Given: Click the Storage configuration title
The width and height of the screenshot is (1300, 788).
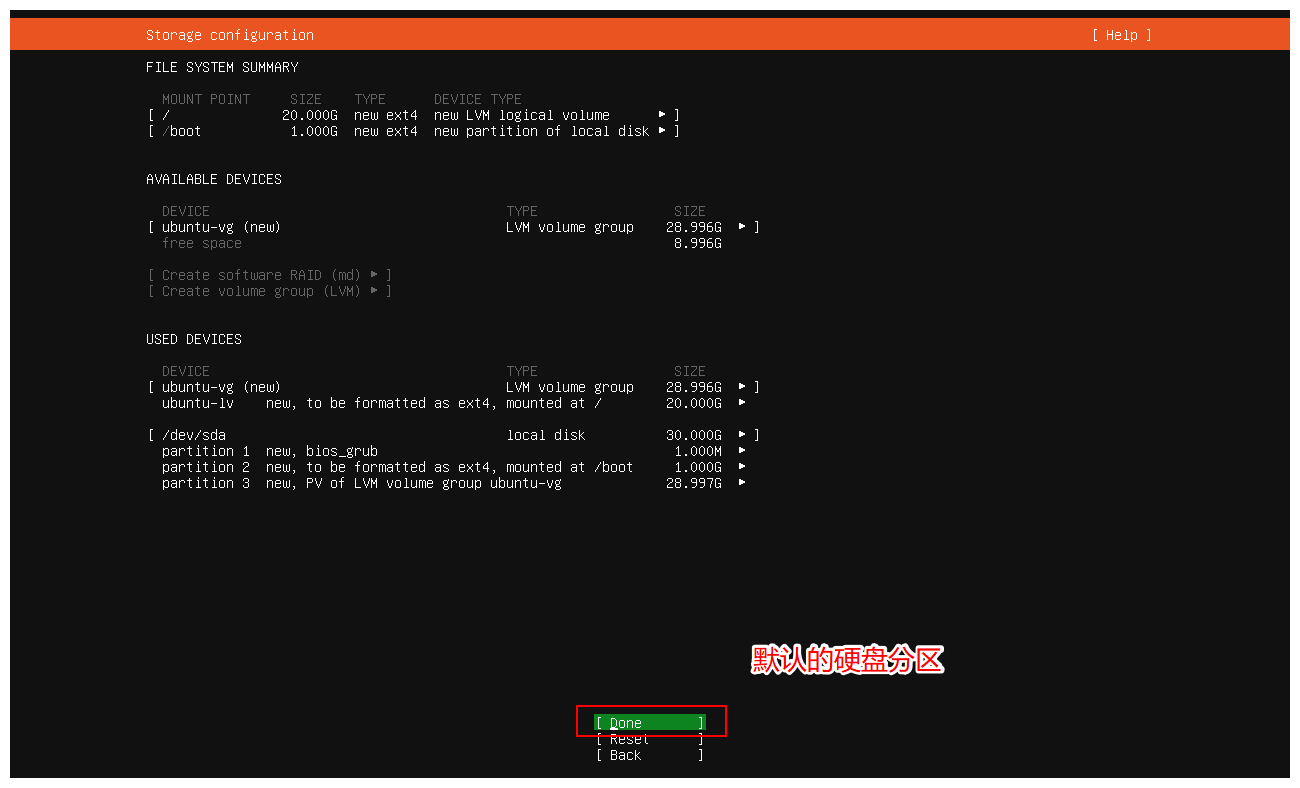Looking at the screenshot, I should click(x=230, y=35).
